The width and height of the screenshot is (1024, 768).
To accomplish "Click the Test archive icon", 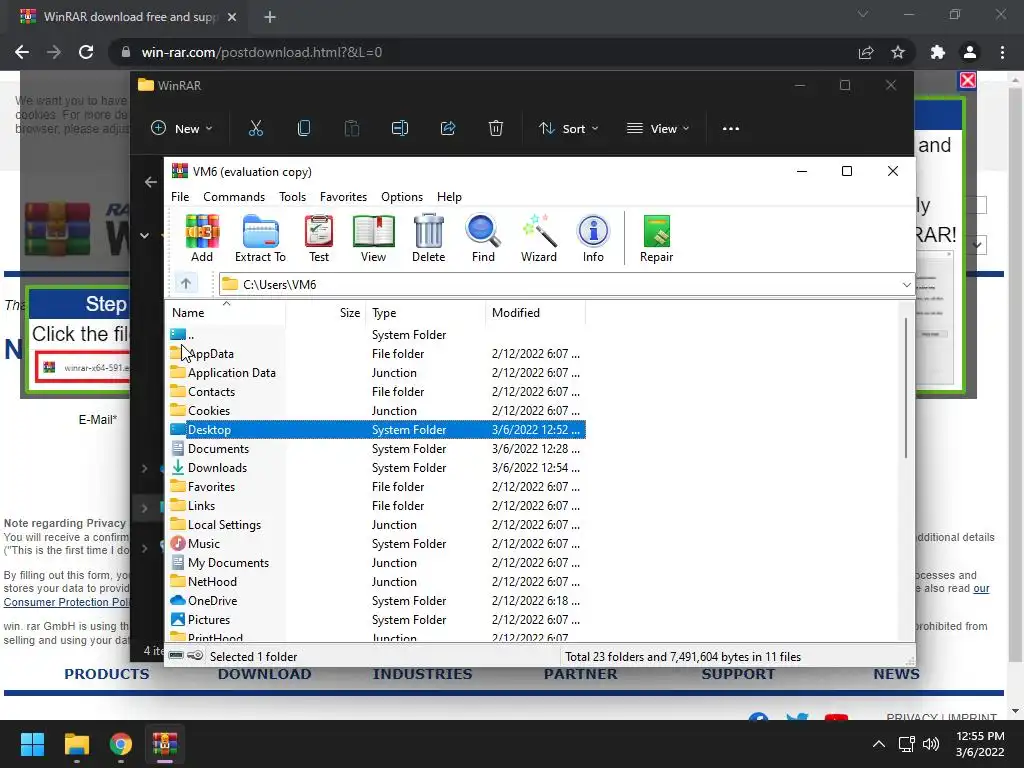I will (x=319, y=238).
